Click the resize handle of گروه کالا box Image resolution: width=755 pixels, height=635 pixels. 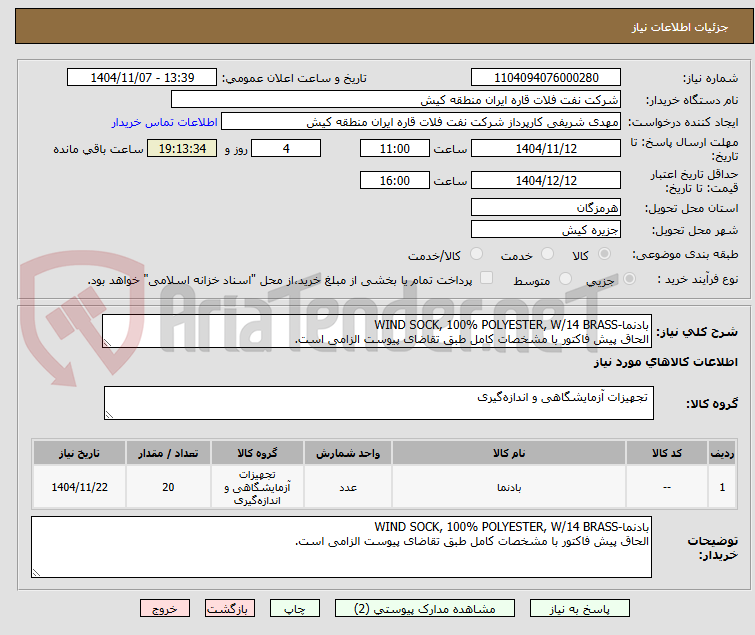tap(109, 415)
